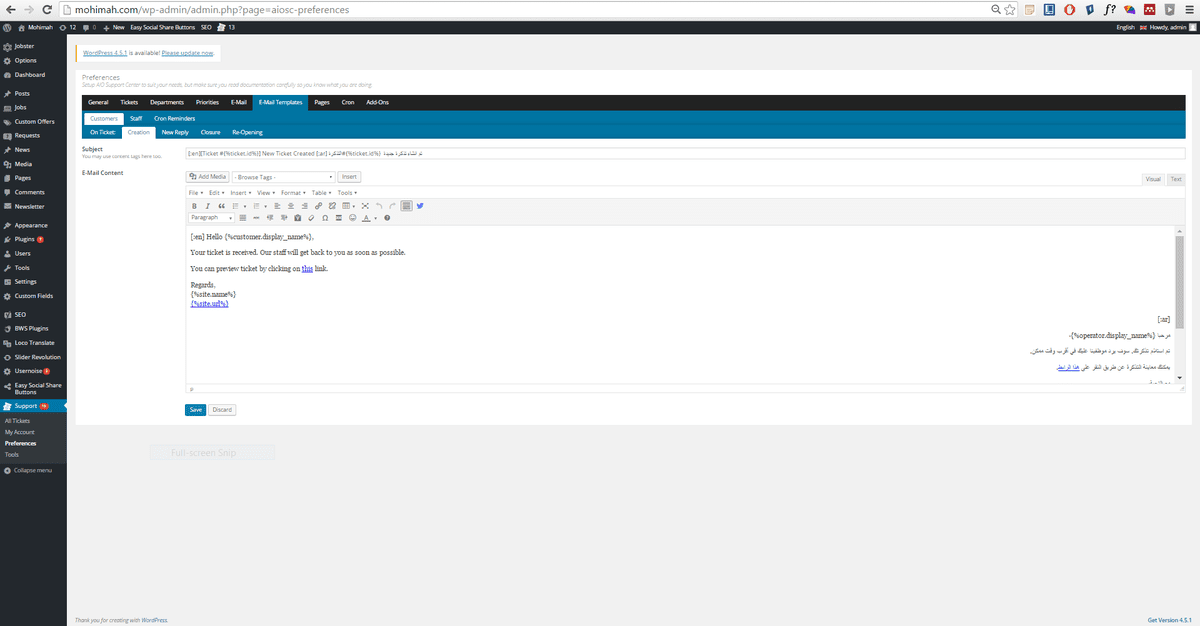This screenshot has width=1200, height=626.
Task: Follow the 'Please update now' link
Action: coord(187,52)
